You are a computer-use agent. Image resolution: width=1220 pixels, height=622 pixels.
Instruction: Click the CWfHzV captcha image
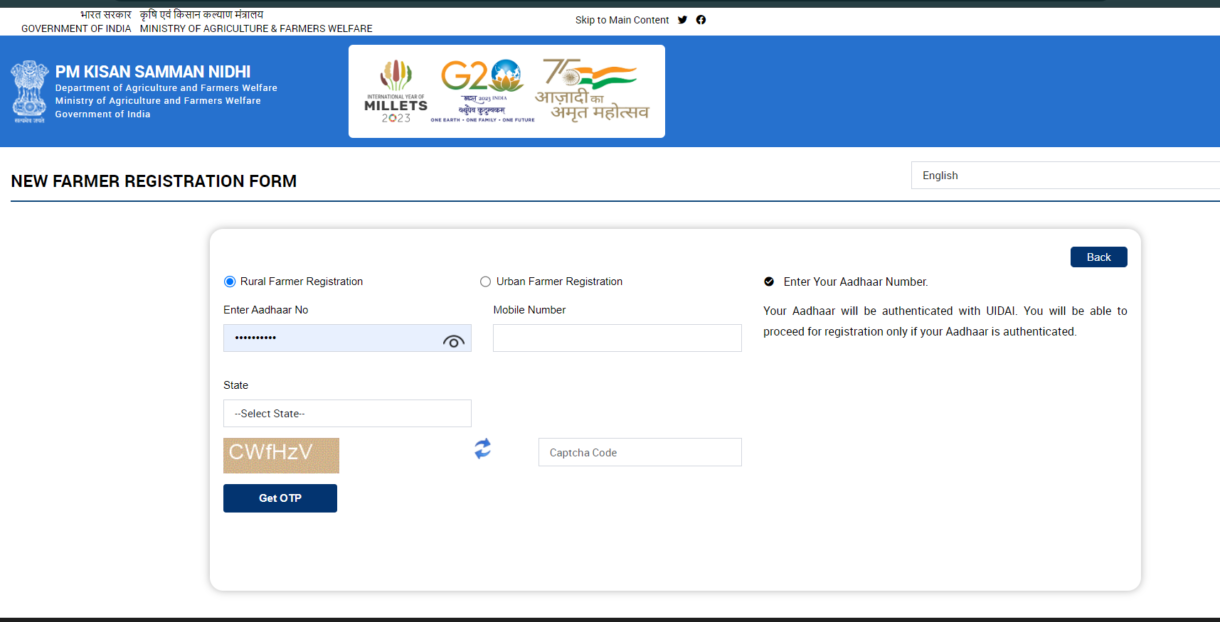(281, 455)
